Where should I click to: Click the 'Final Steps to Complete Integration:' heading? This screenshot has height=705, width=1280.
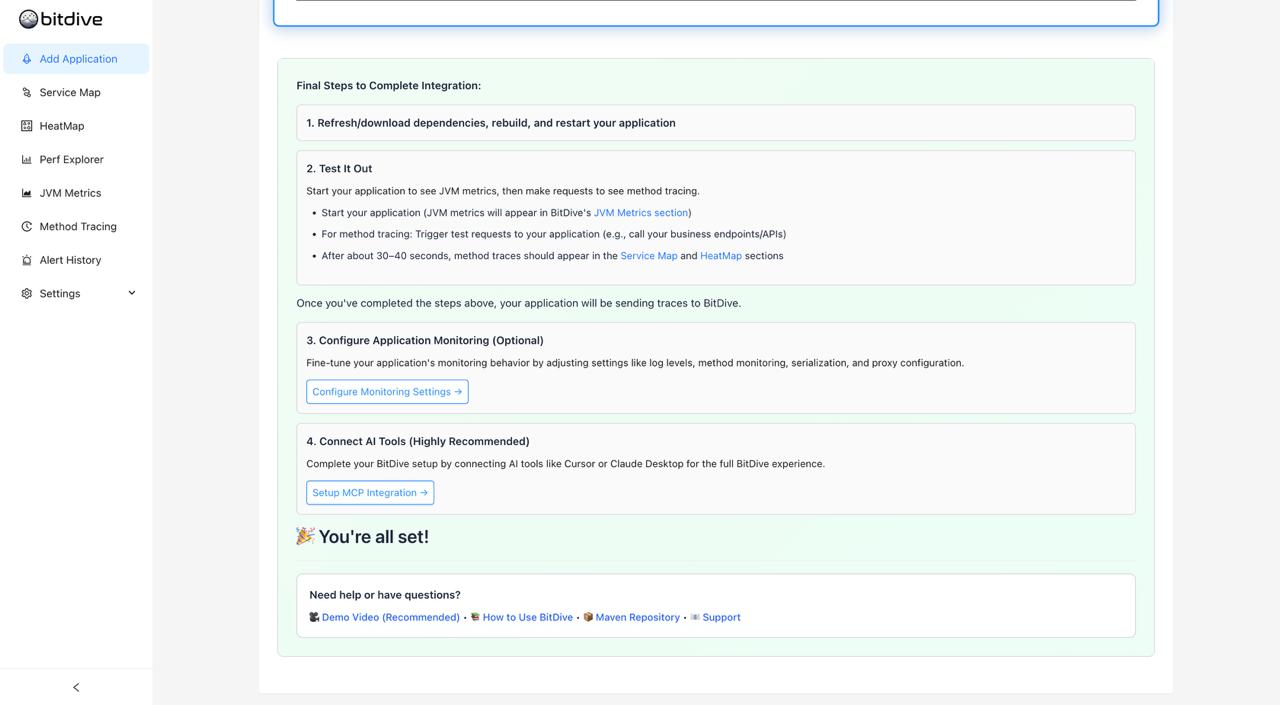[389, 86]
